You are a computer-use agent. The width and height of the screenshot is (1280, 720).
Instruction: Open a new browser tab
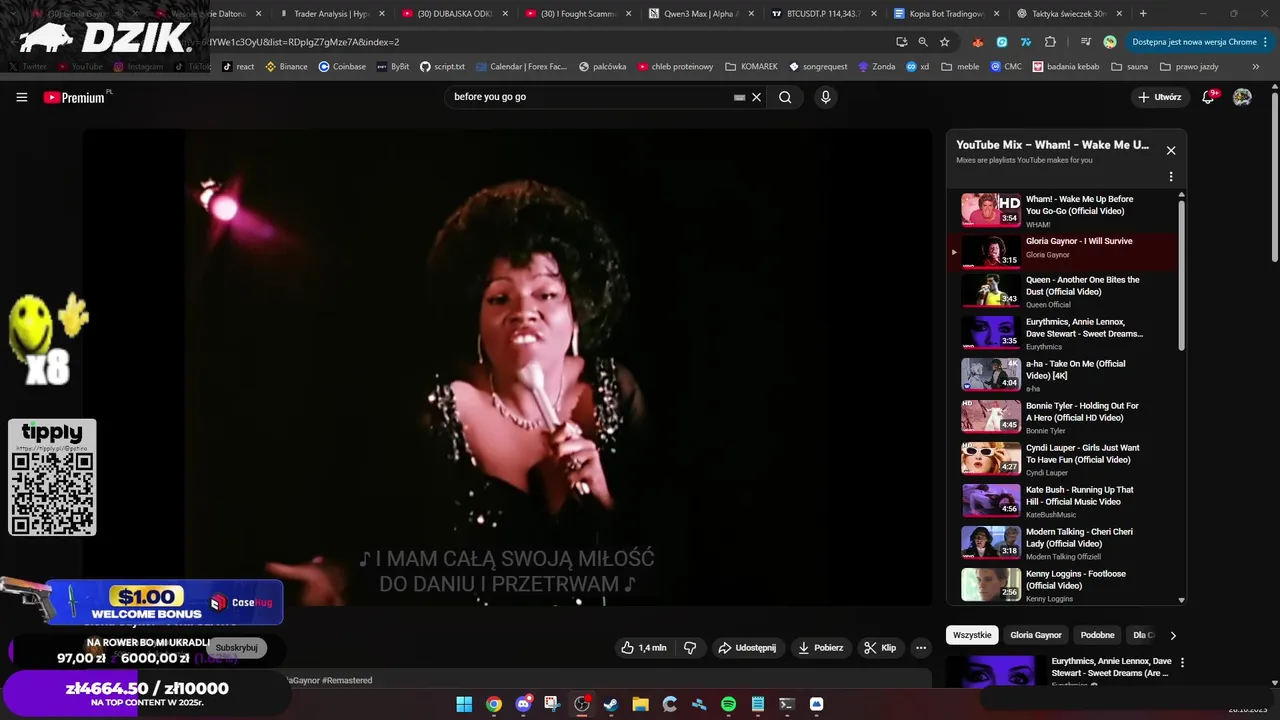[1143, 14]
